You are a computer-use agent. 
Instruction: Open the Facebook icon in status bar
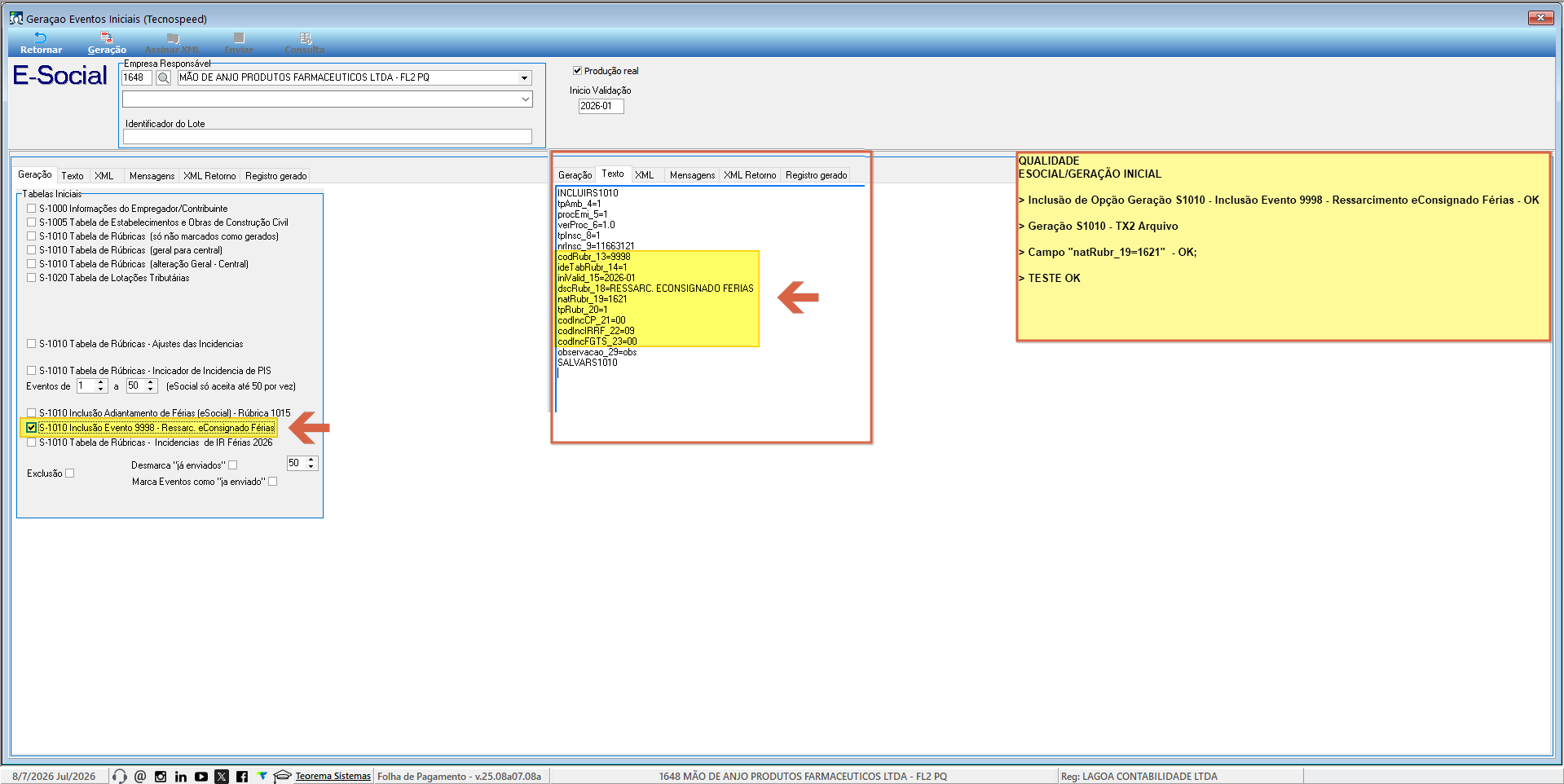[242, 776]
